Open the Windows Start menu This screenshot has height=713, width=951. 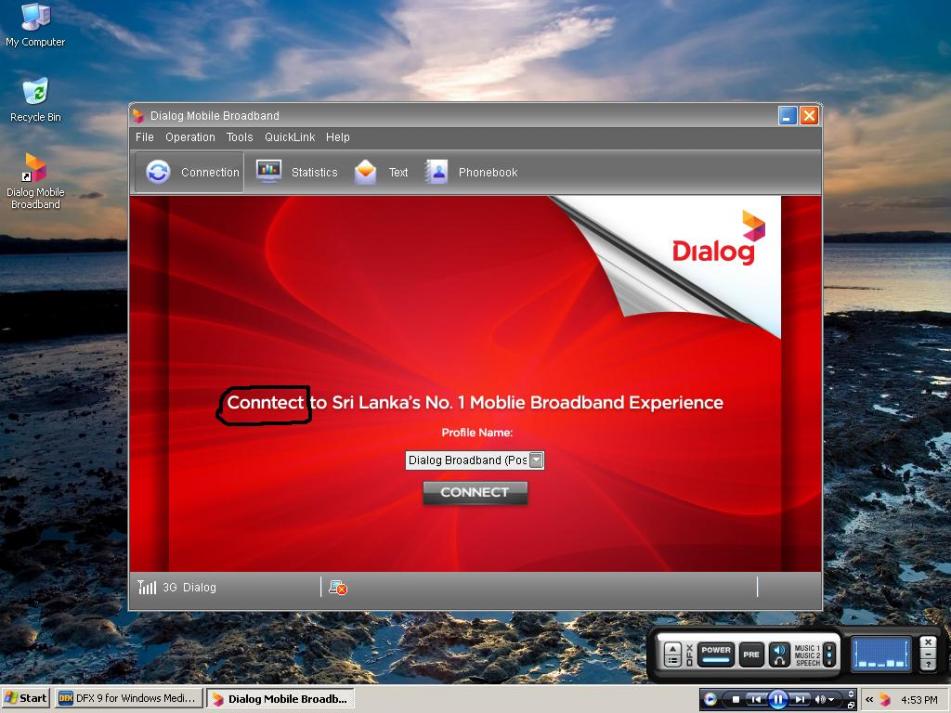pyautogui.click(x=25, y=698)
